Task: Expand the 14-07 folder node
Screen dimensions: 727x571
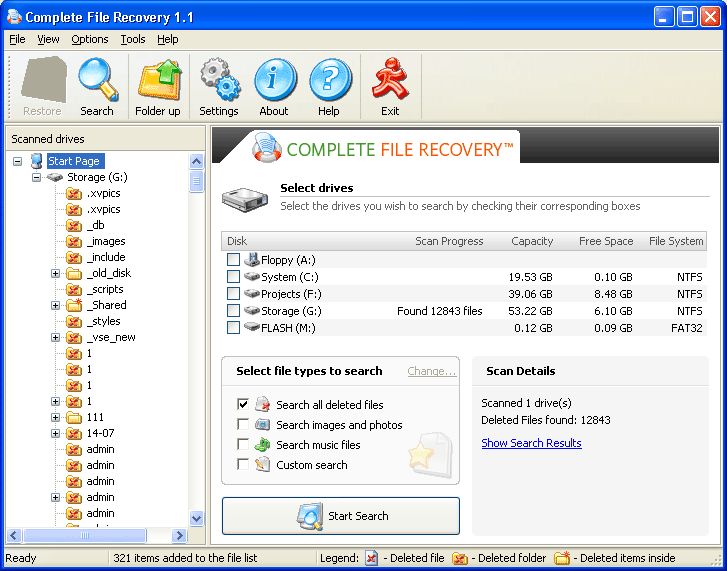Action: click(55, 433)
